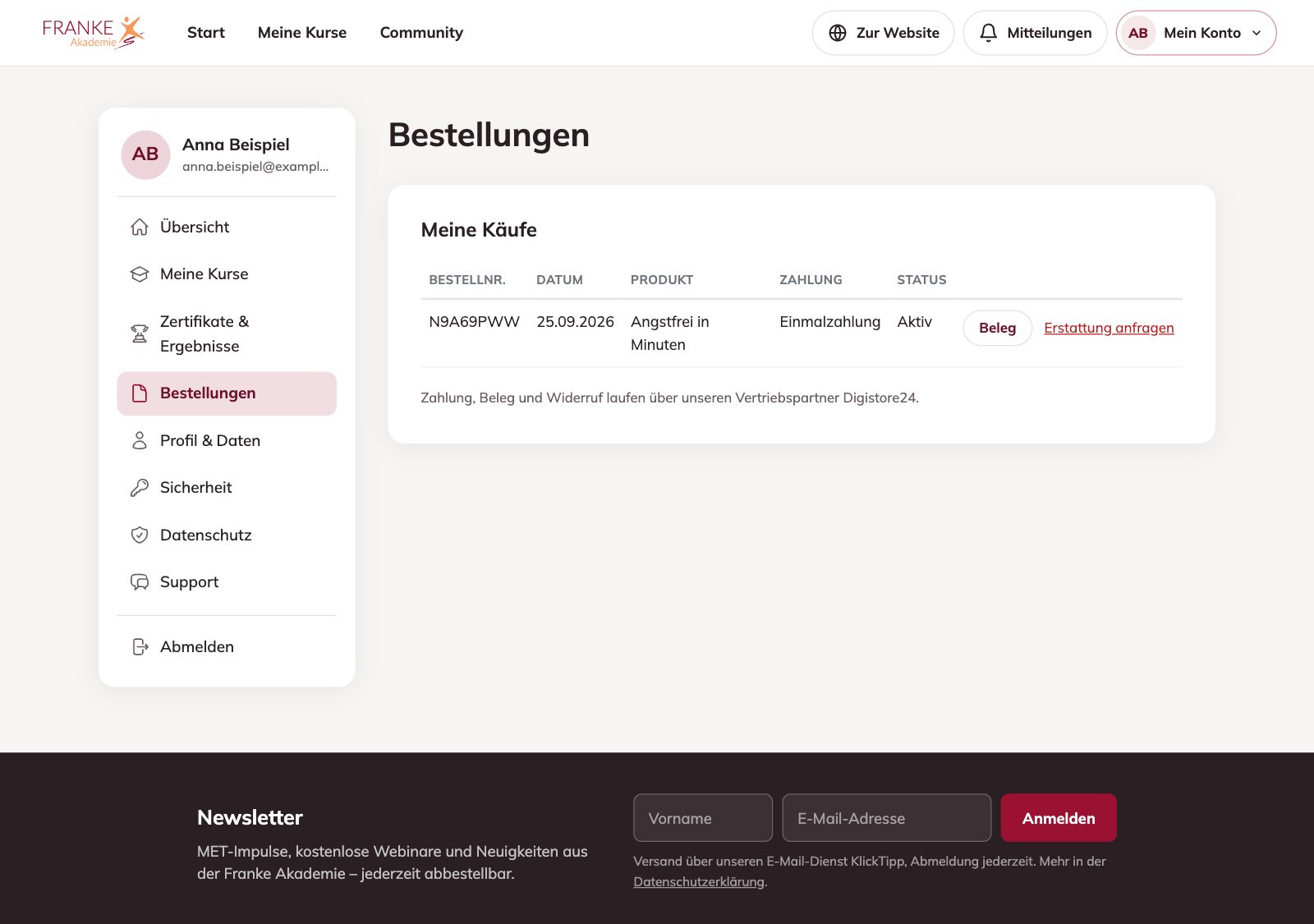Click the large AB profile avatar in sidebar
Viewport: 1314px width, 924px height.
coord(145,154)
